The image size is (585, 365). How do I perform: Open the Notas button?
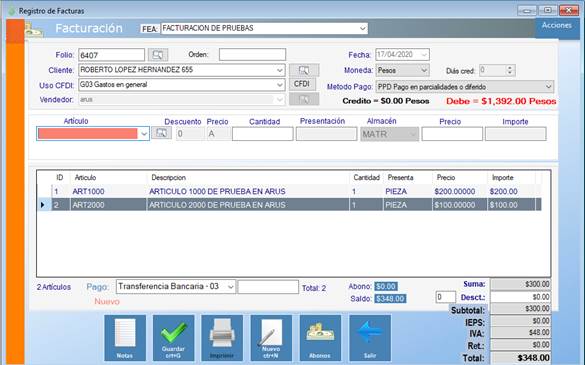[125, 338]
